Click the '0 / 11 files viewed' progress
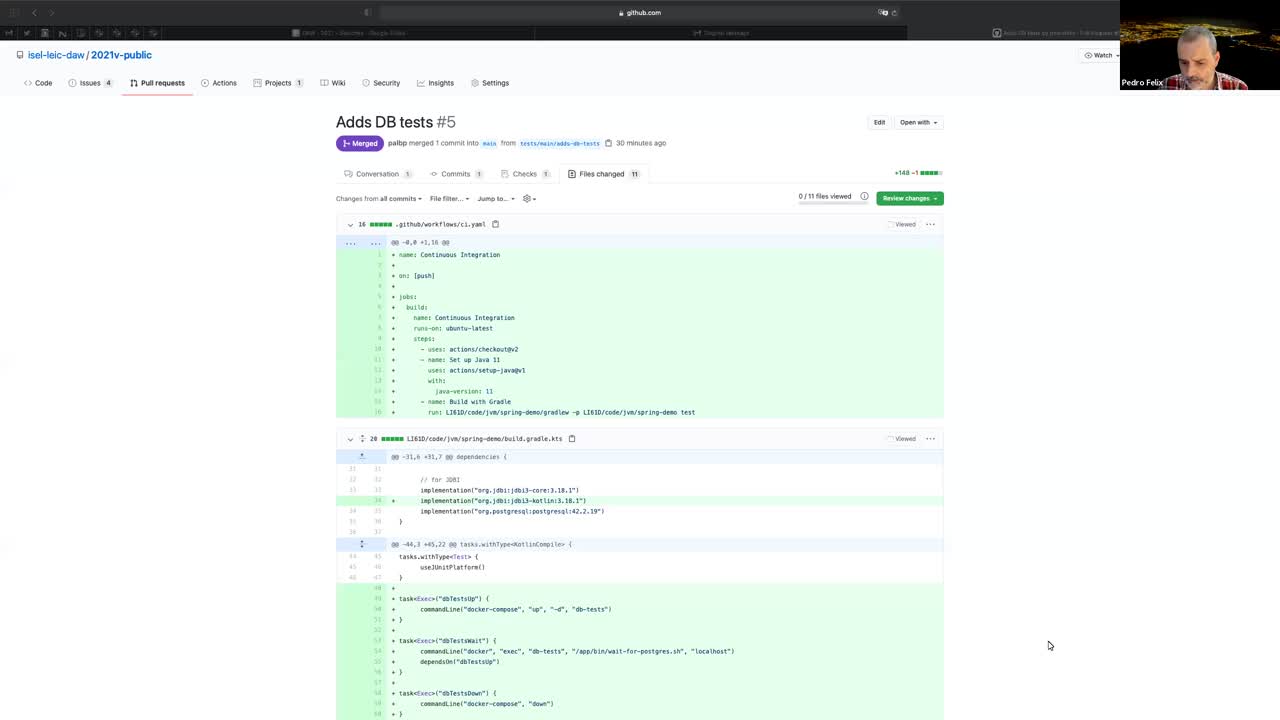 pos(825,196)
